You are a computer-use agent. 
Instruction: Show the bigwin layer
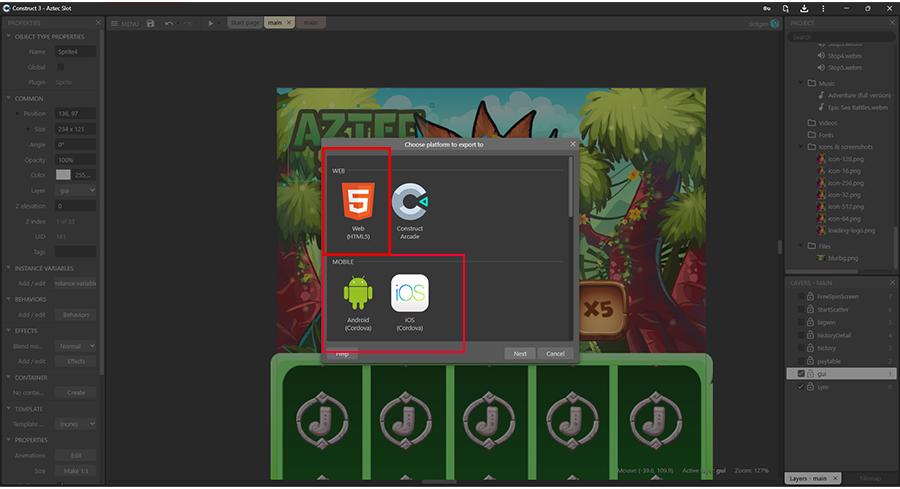pyautogui.click(x=801, y=323)
